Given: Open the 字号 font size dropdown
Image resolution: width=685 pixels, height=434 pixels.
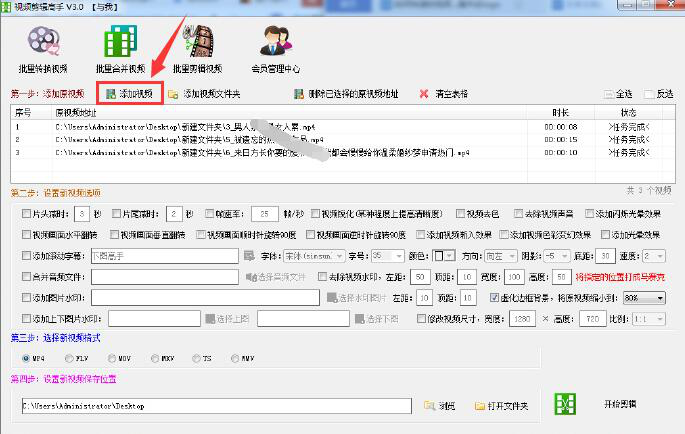Looking at the screenshot, I should (387, 256).
